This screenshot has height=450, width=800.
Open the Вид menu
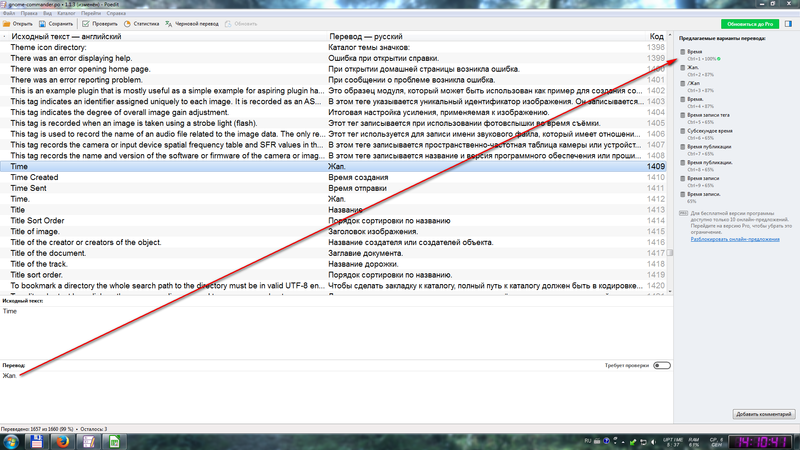pos(47,13)
